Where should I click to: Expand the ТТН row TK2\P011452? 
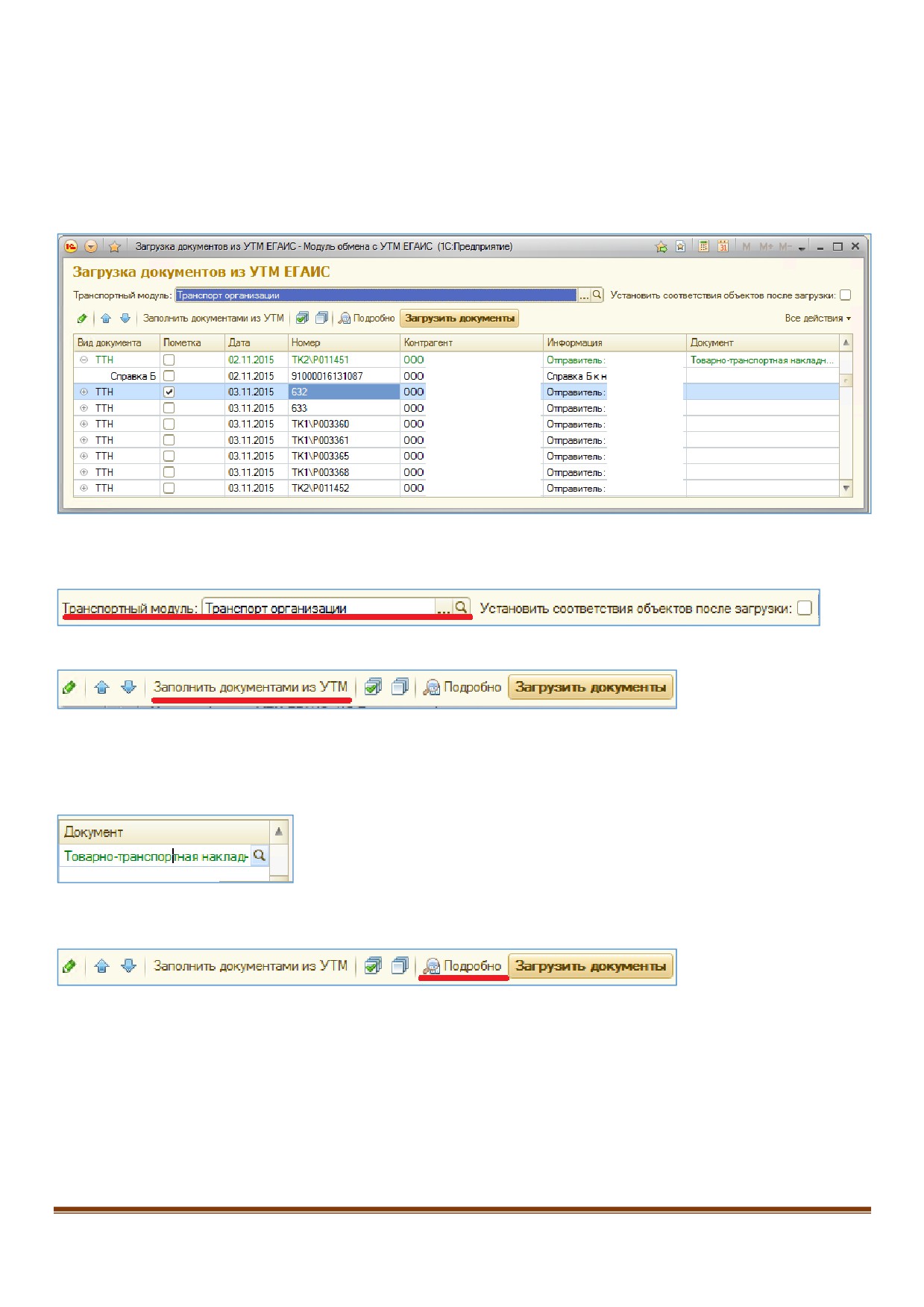84,488
